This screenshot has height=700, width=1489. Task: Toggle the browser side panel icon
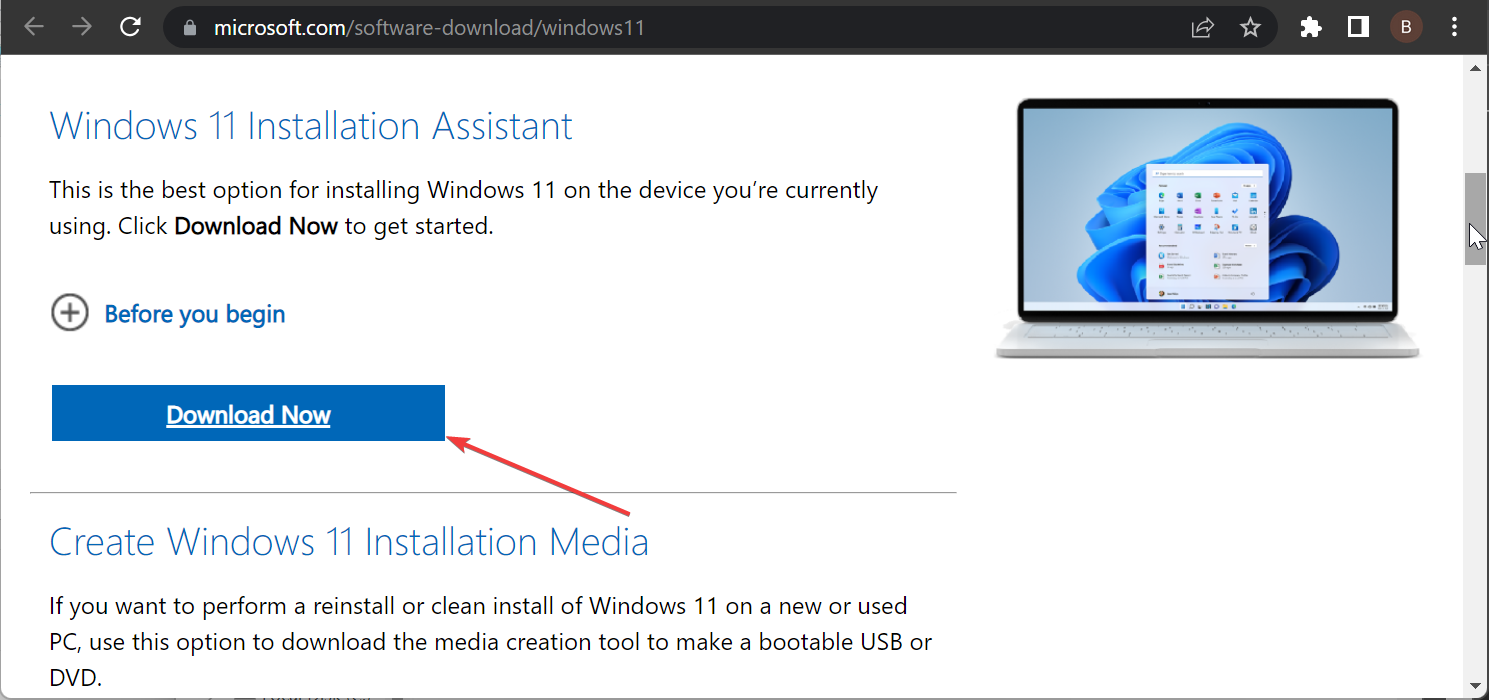[x=1358, y=28]
